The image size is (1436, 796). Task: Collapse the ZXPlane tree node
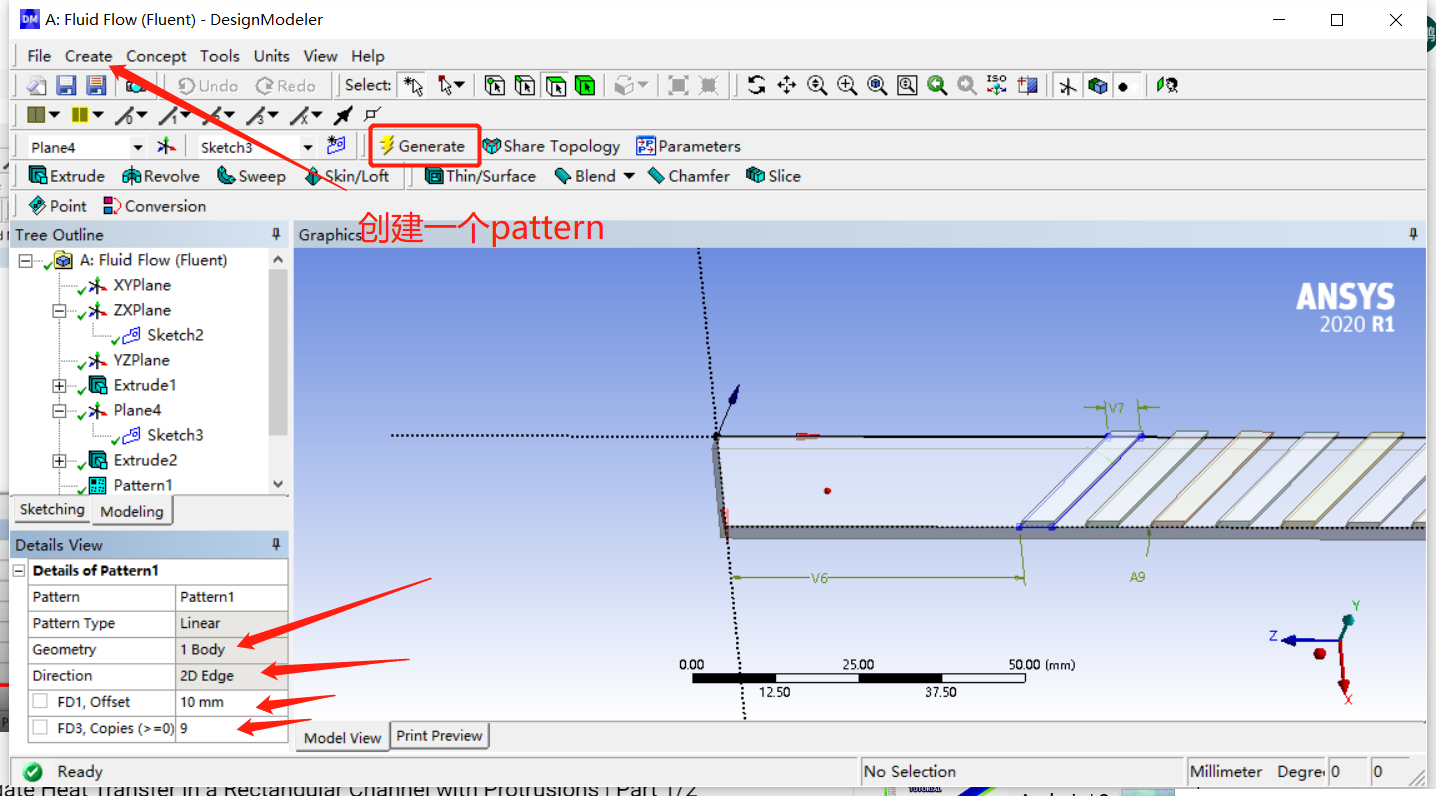click(59, 311)
